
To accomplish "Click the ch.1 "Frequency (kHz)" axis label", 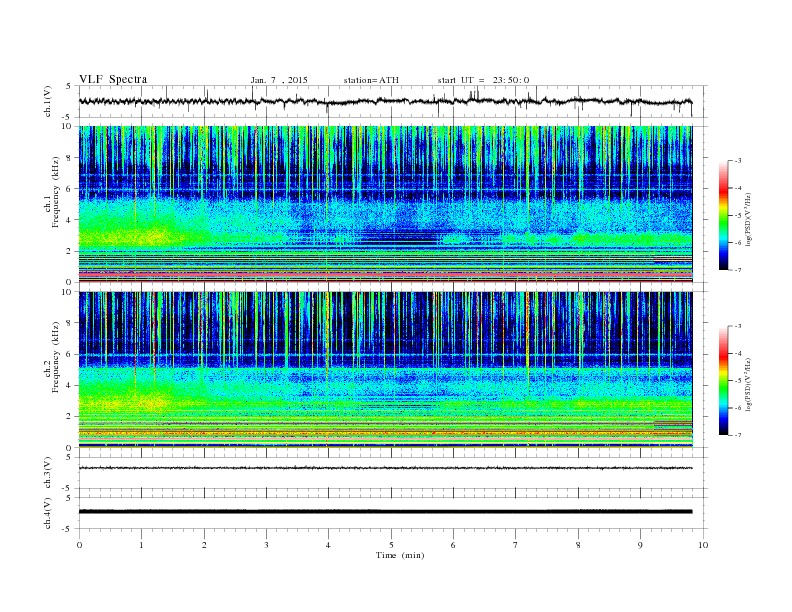I will point(55,192).
